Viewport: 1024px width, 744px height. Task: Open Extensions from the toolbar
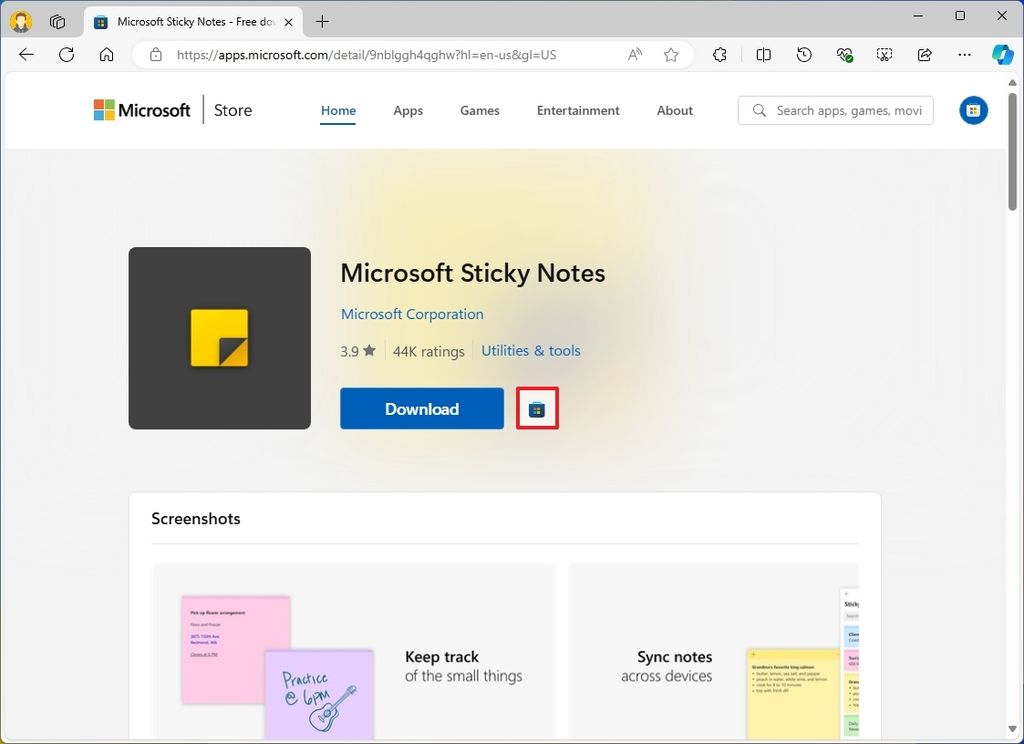click(x=719, y=55)
